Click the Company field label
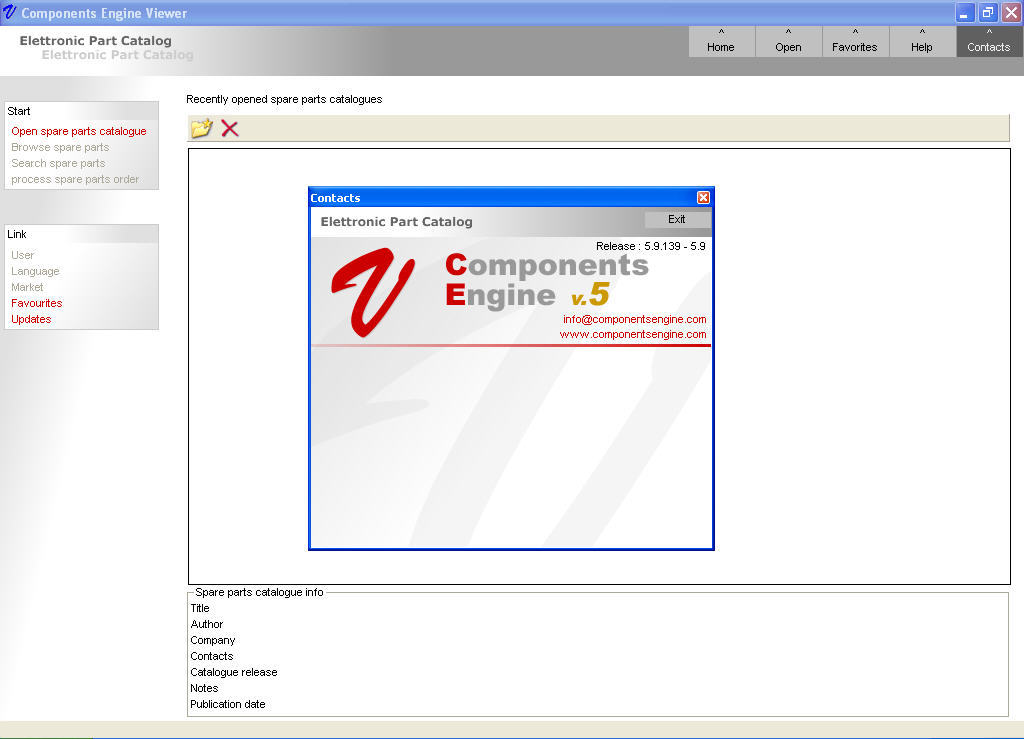The height and width of the screenshot is (739, 1024). pos(213,640)
